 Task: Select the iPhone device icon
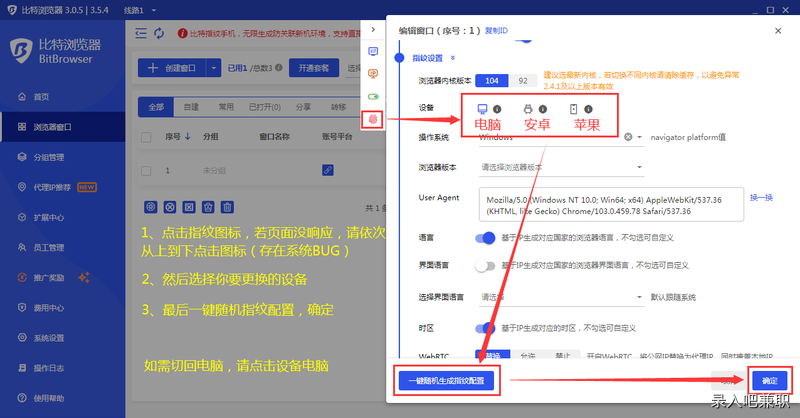click(573, 109)
